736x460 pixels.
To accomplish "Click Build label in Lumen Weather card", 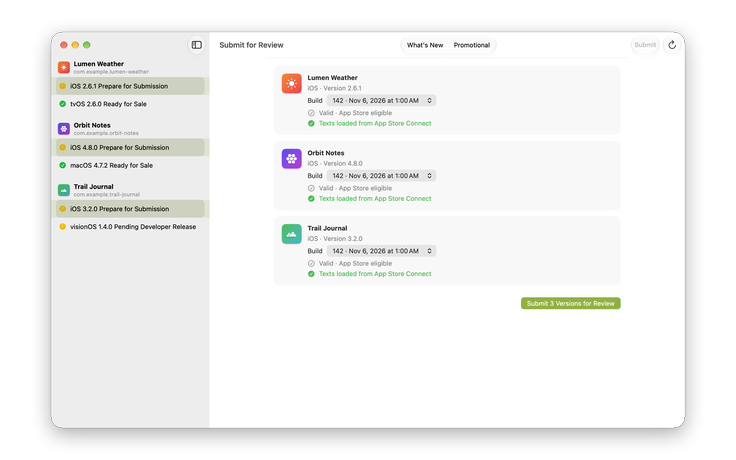I will [x=315, y=100].
